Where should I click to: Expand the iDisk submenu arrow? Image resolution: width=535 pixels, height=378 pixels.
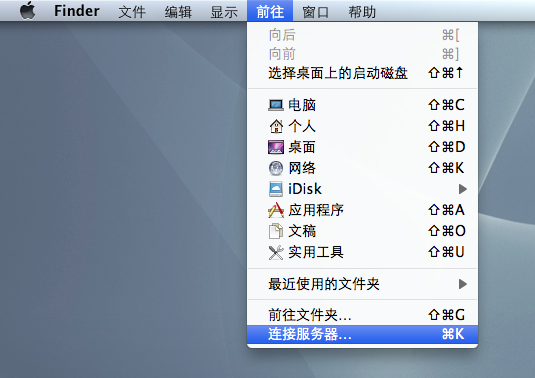[x=462, y=189]
